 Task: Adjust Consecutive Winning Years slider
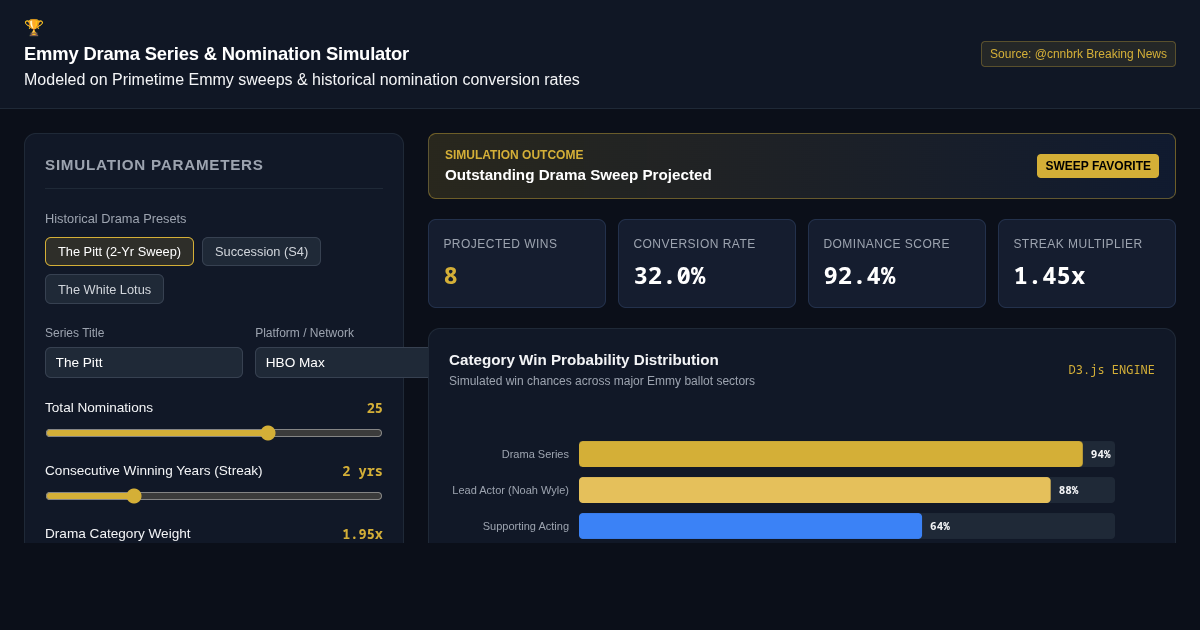(214, 496)
